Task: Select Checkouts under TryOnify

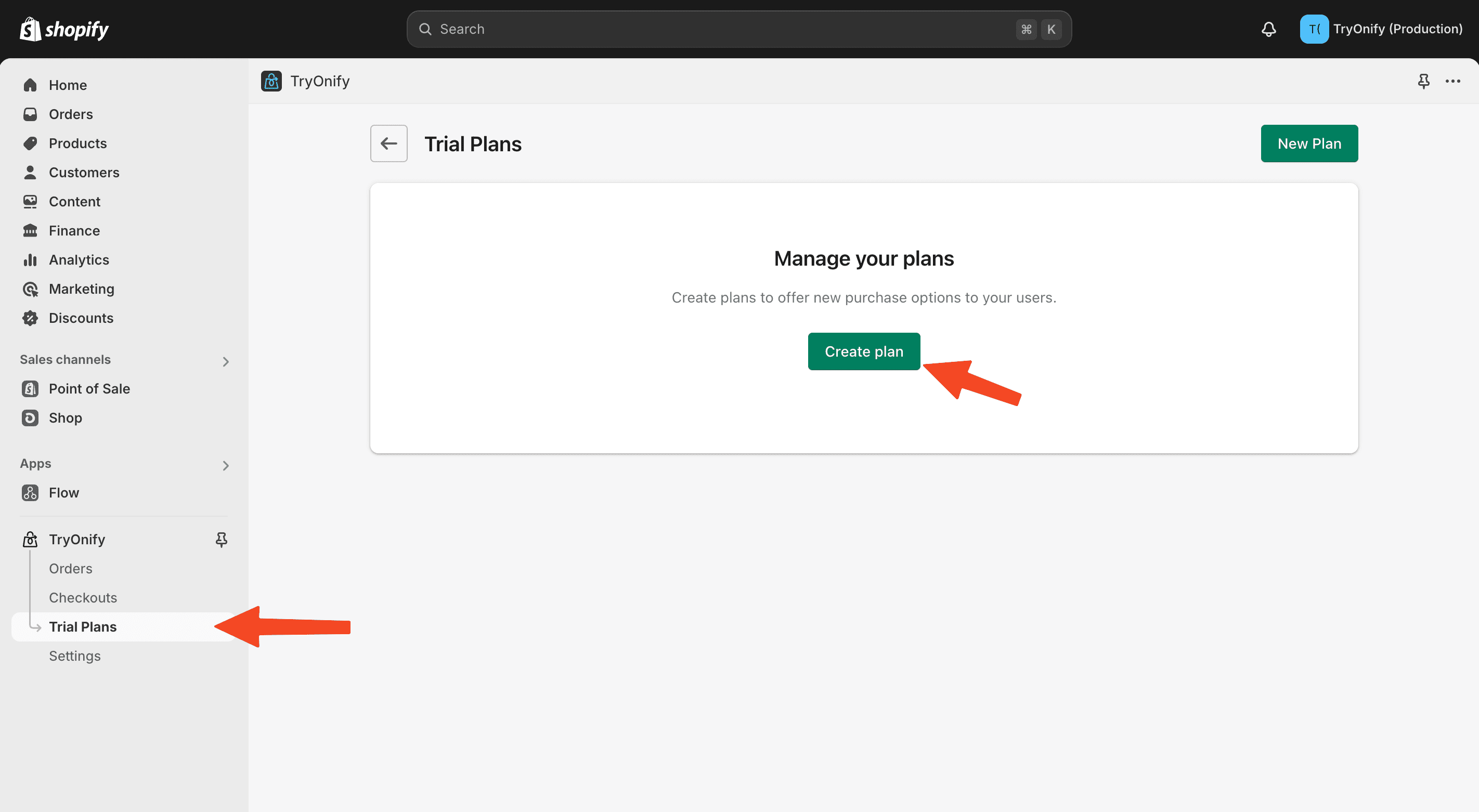Action: point(83,598)
